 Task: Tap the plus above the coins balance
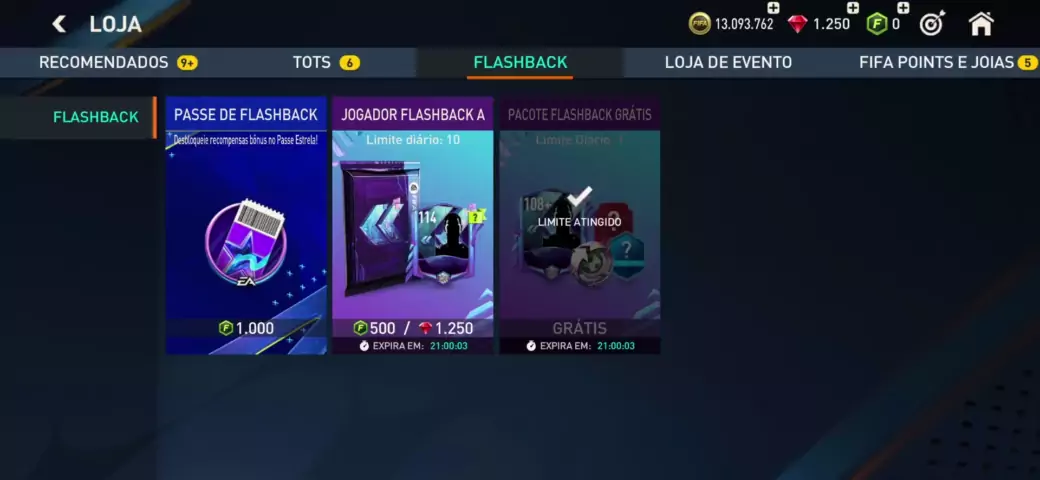point(773,8)
